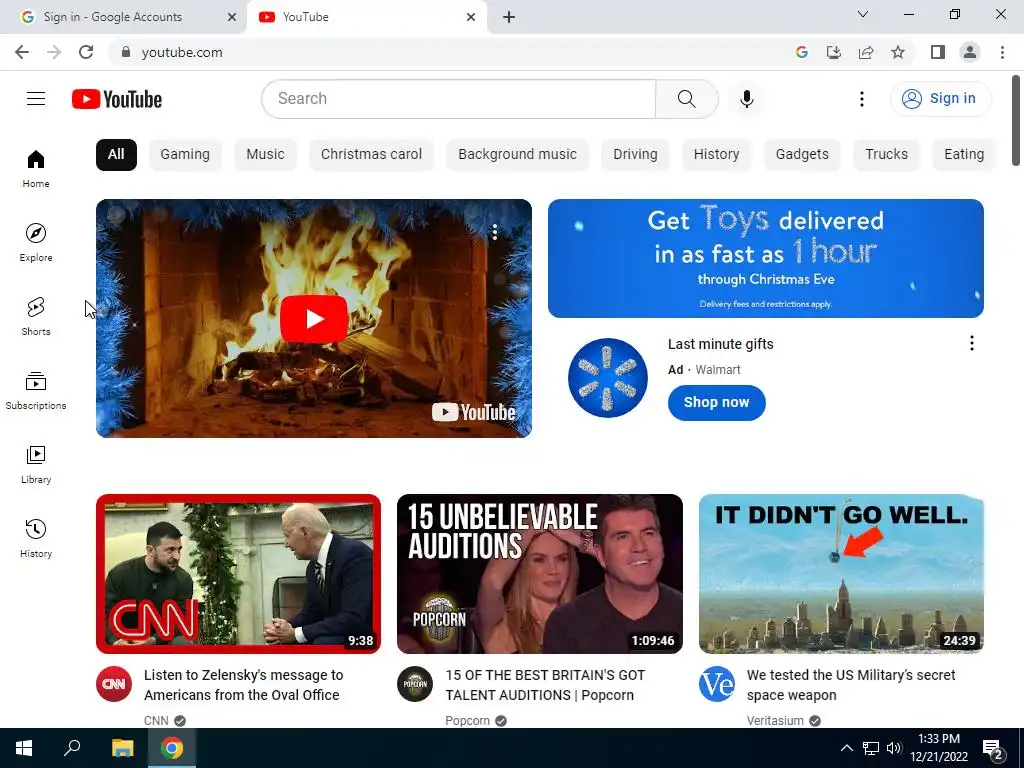Open the fireplace video three-dot options
The image size is (1024, 768).
click(494, 232)
